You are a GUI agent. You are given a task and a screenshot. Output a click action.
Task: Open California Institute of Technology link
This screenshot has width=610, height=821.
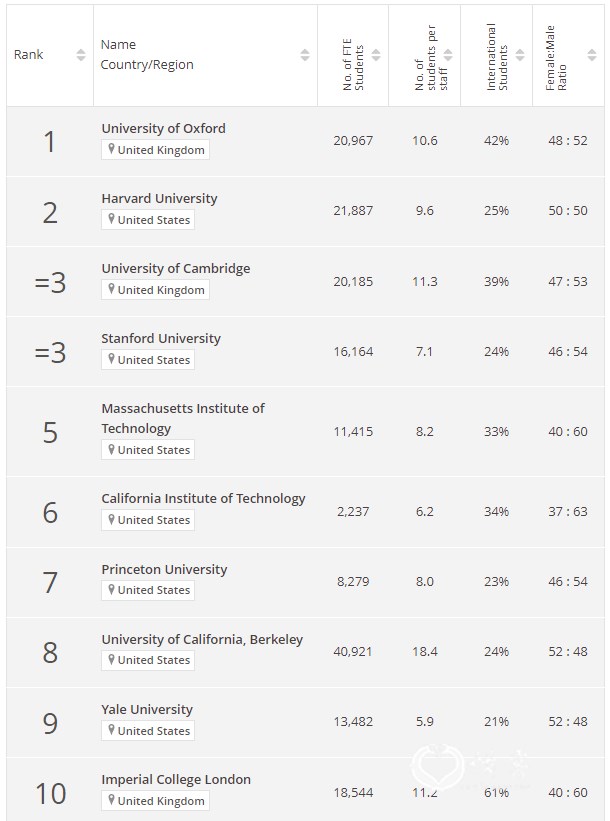point(203,498)
